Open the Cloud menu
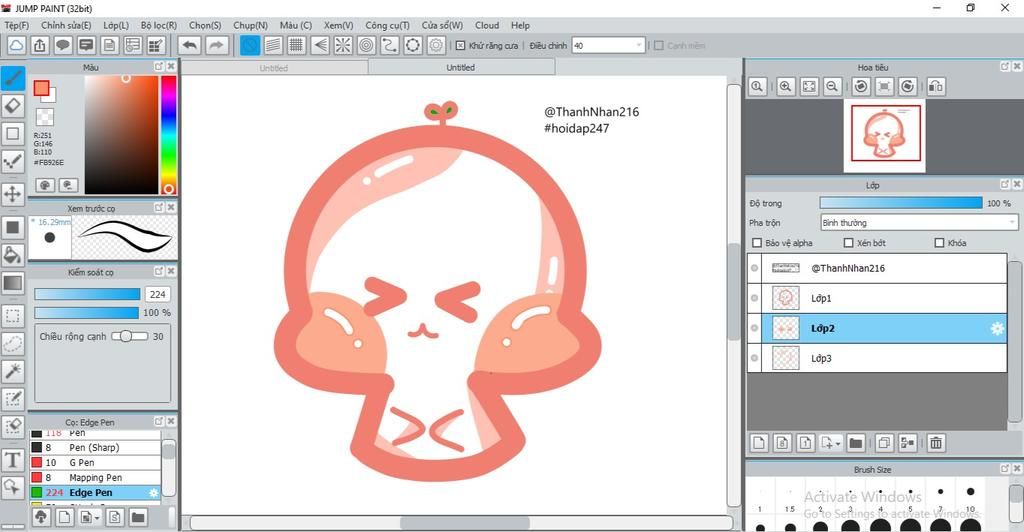 tap(487, 25)
